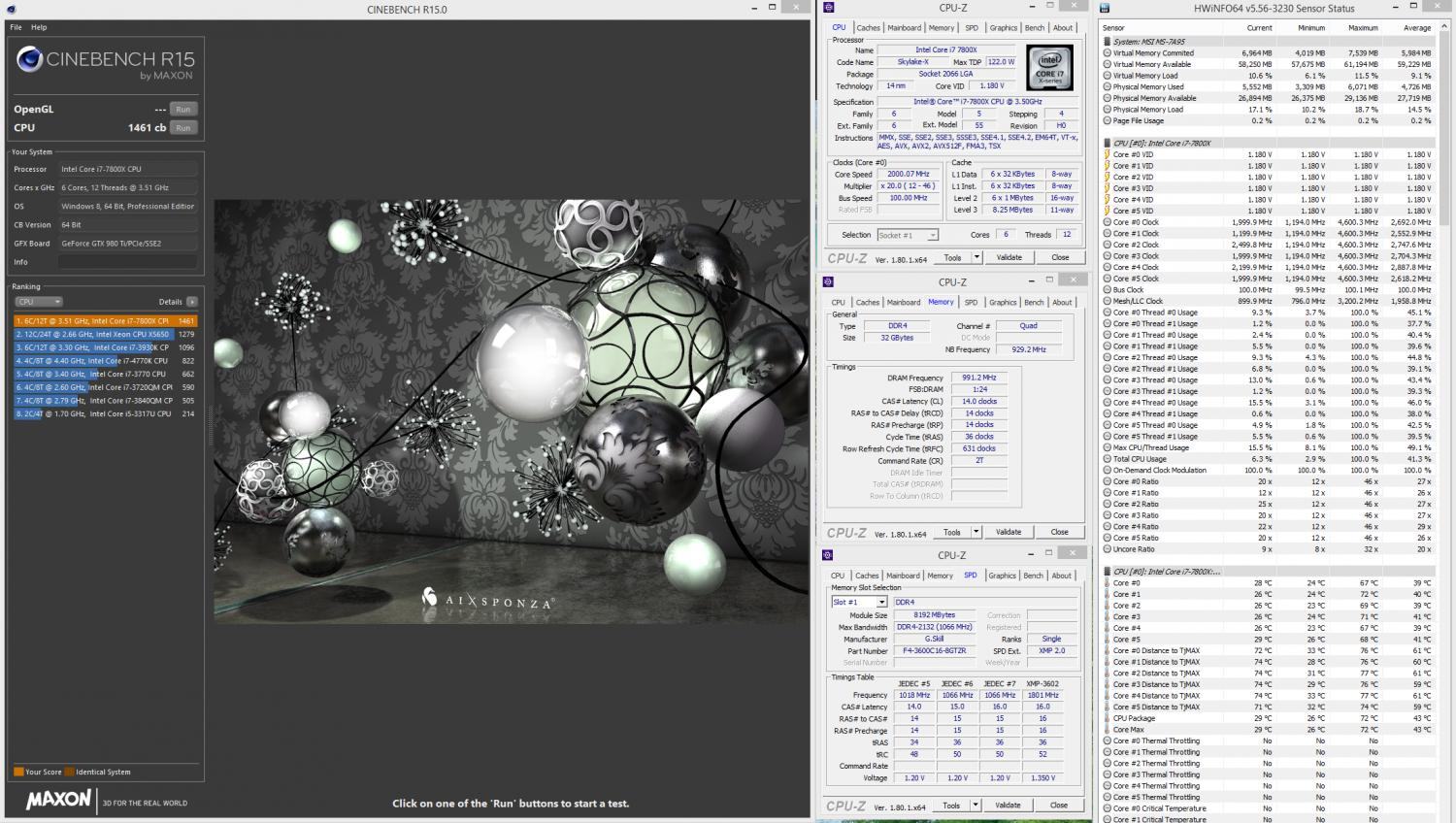Switch to Mainboard tab in top CPU-Z window
Viewport: 1456px width, 823px height.
[x=905, y=28]
